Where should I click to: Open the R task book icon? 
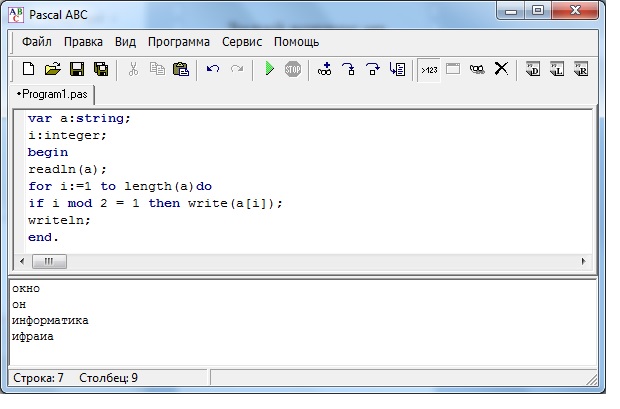[581, 69]
